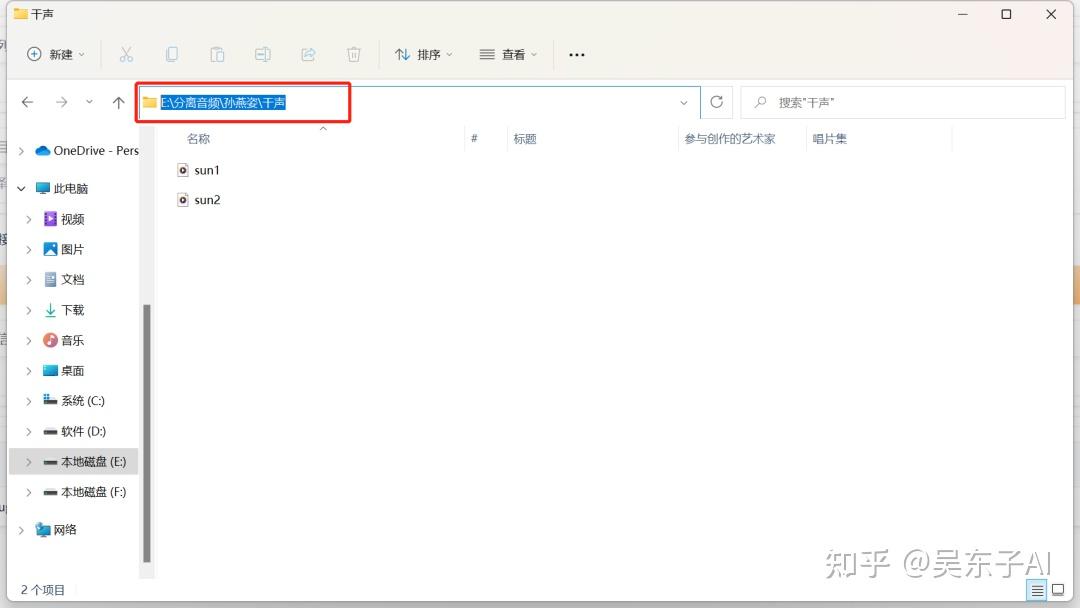Click the 唱片集 column header
Viewport: 1080px width, 608px height.
pos(829,139)
